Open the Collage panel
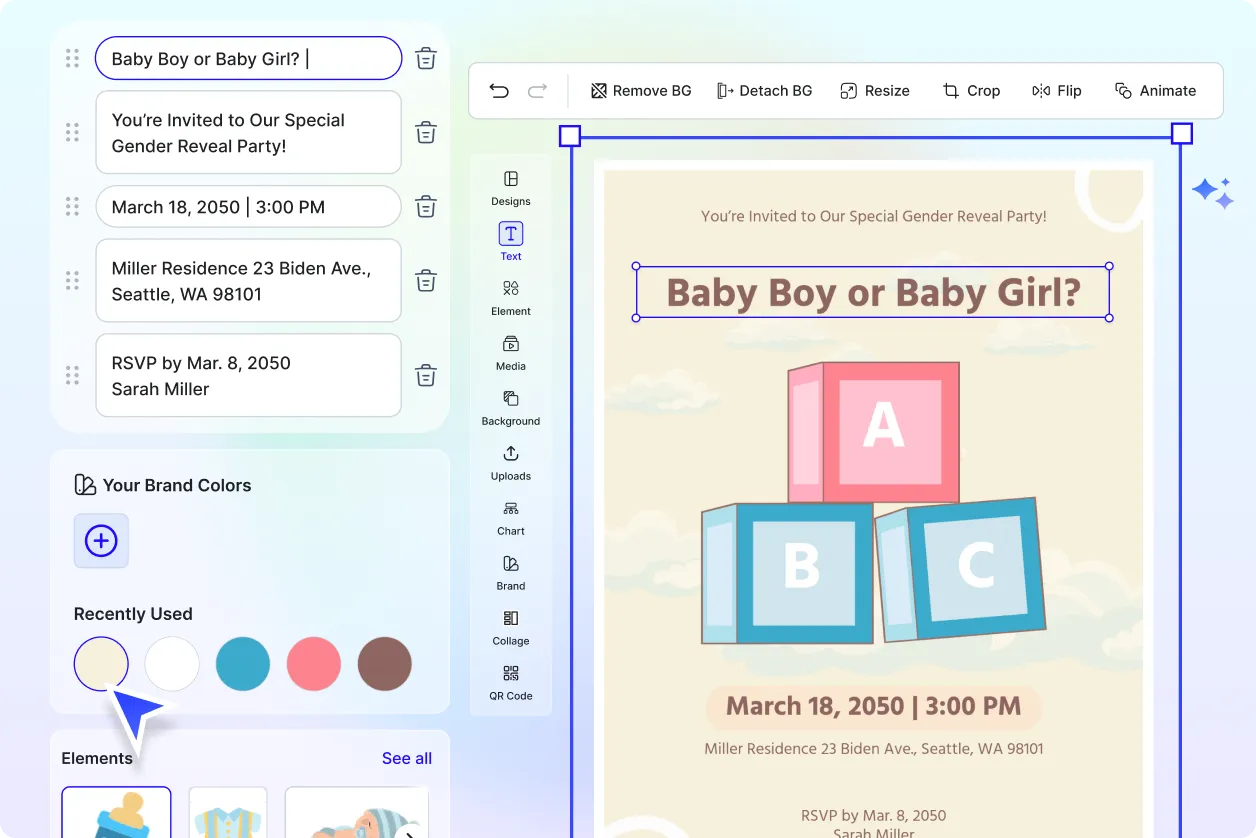1256x838 pixels. coord(510,627)
